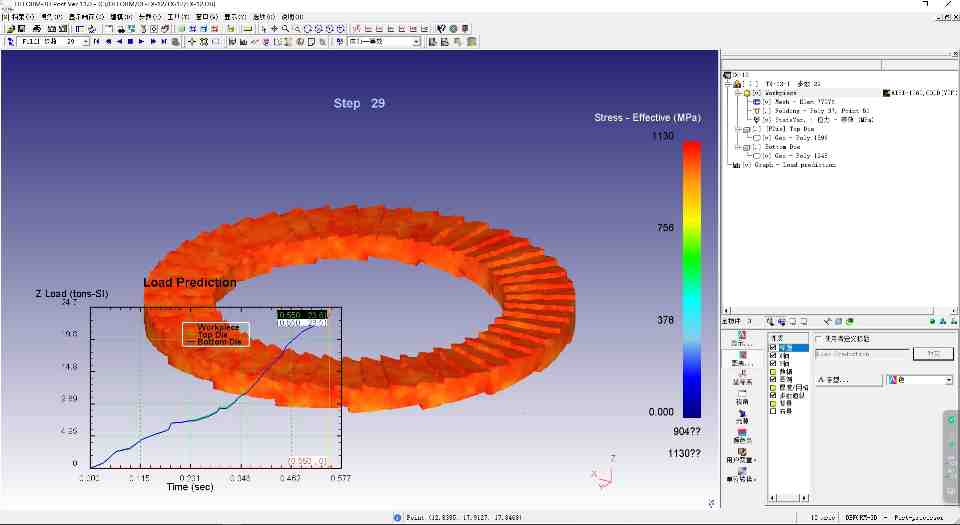
Task: Jump to the first step button
Action: pyautogui.click(x=97, y=42)
